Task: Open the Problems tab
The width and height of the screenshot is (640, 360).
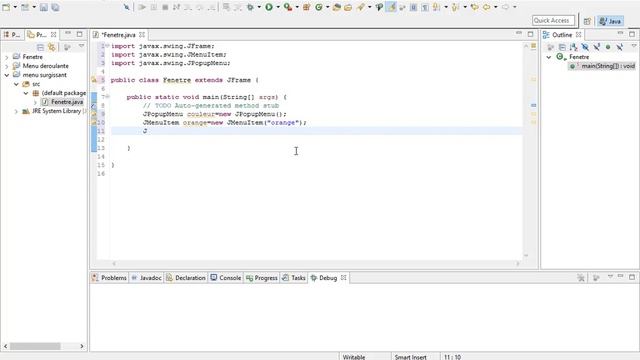Action: tap(110, 278)
